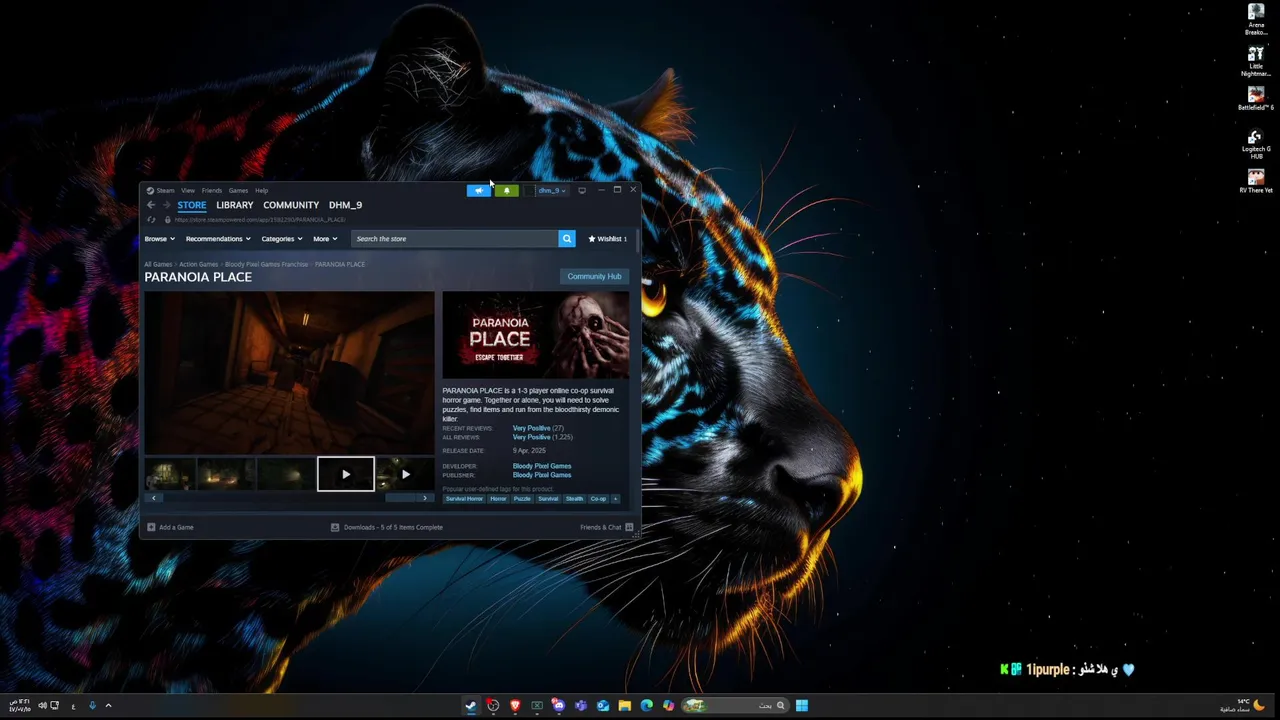
Task: Open Arena Breakout desktop shortcut
Action: (1256, 19)
